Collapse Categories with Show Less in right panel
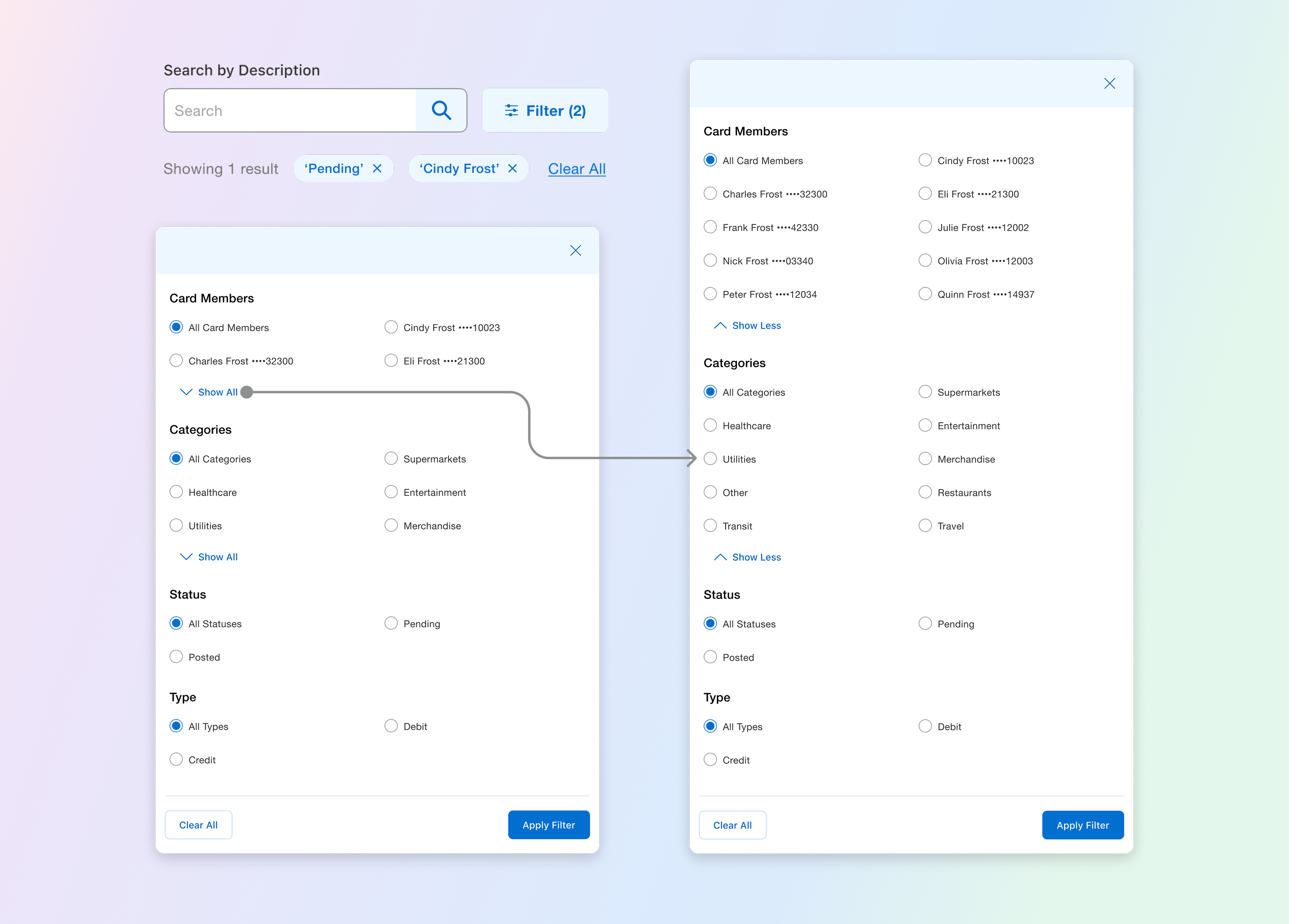This screenshot has width=1289, height=924. click(x=748, y=557)
